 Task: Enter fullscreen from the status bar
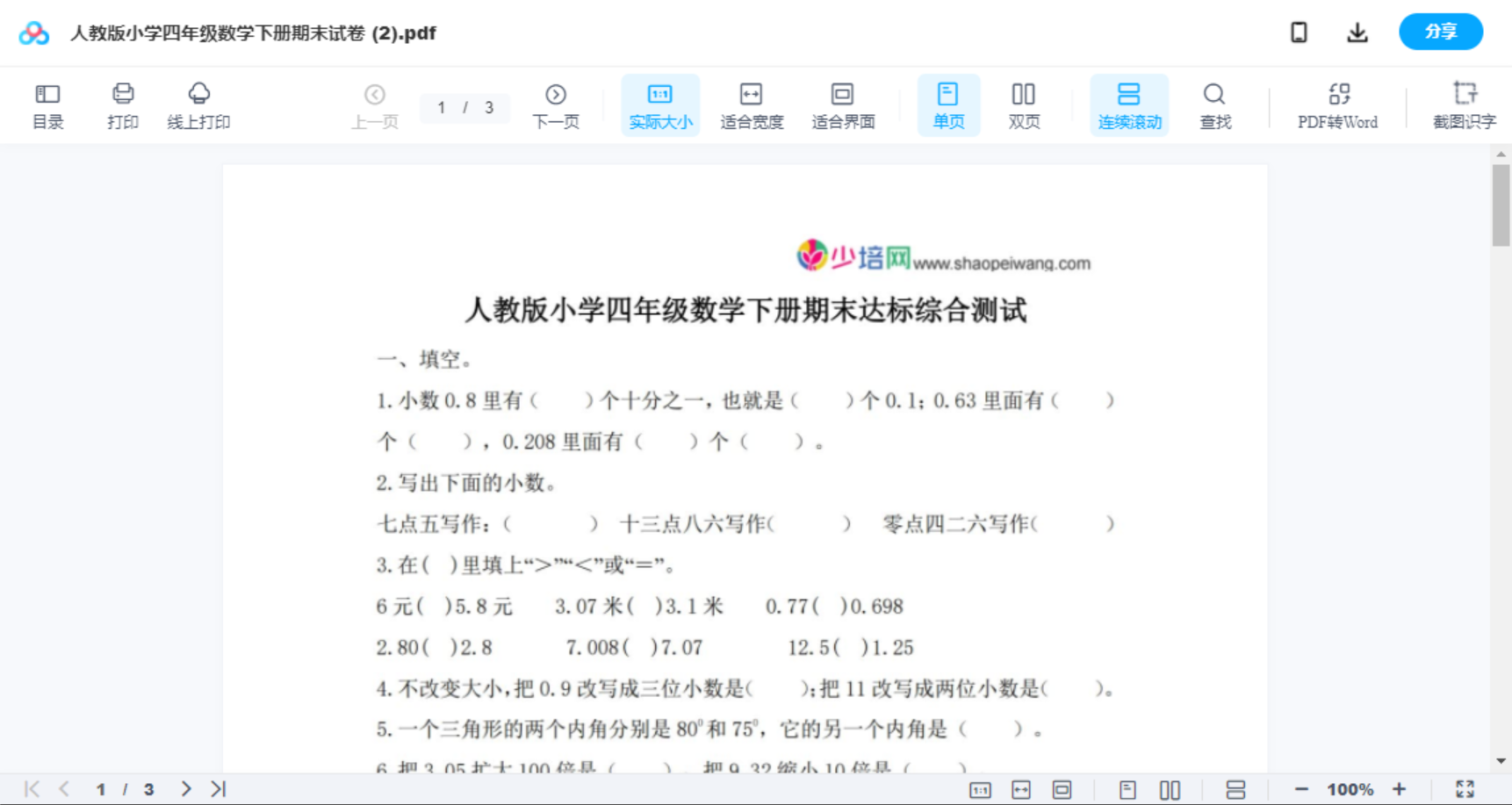coord(1465,787)
